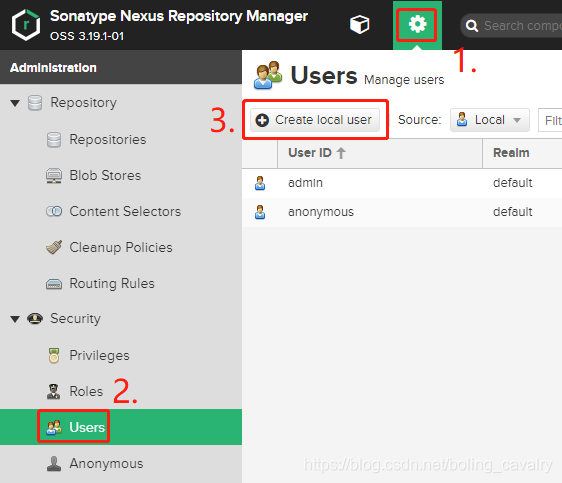Open Administration gear icon
This screenshot has width=562, height=483.
(417, 25)
